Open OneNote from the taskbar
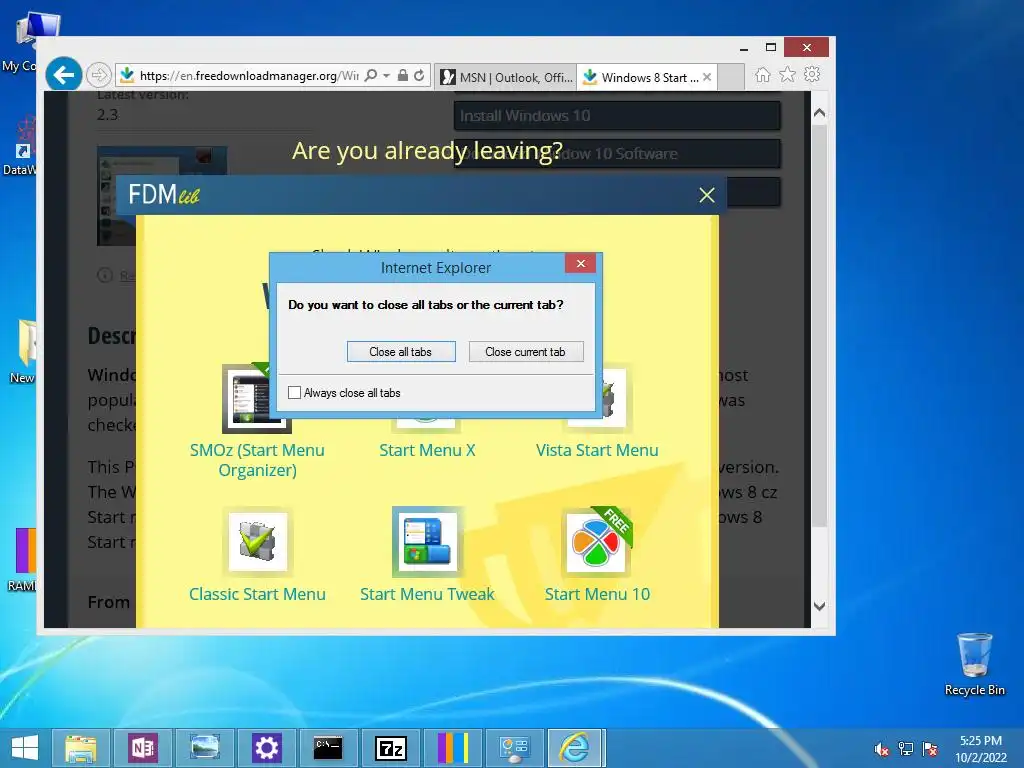This screenshot has height=768, width=1024. tap(143, 748)
